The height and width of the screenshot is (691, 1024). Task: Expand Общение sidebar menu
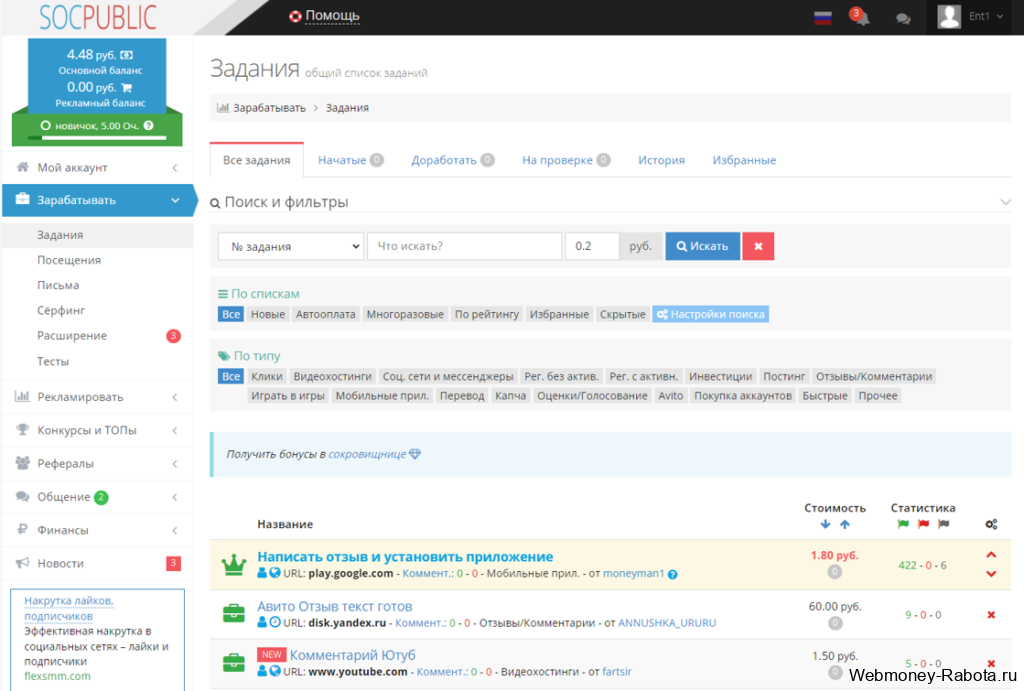click(98, 496)
